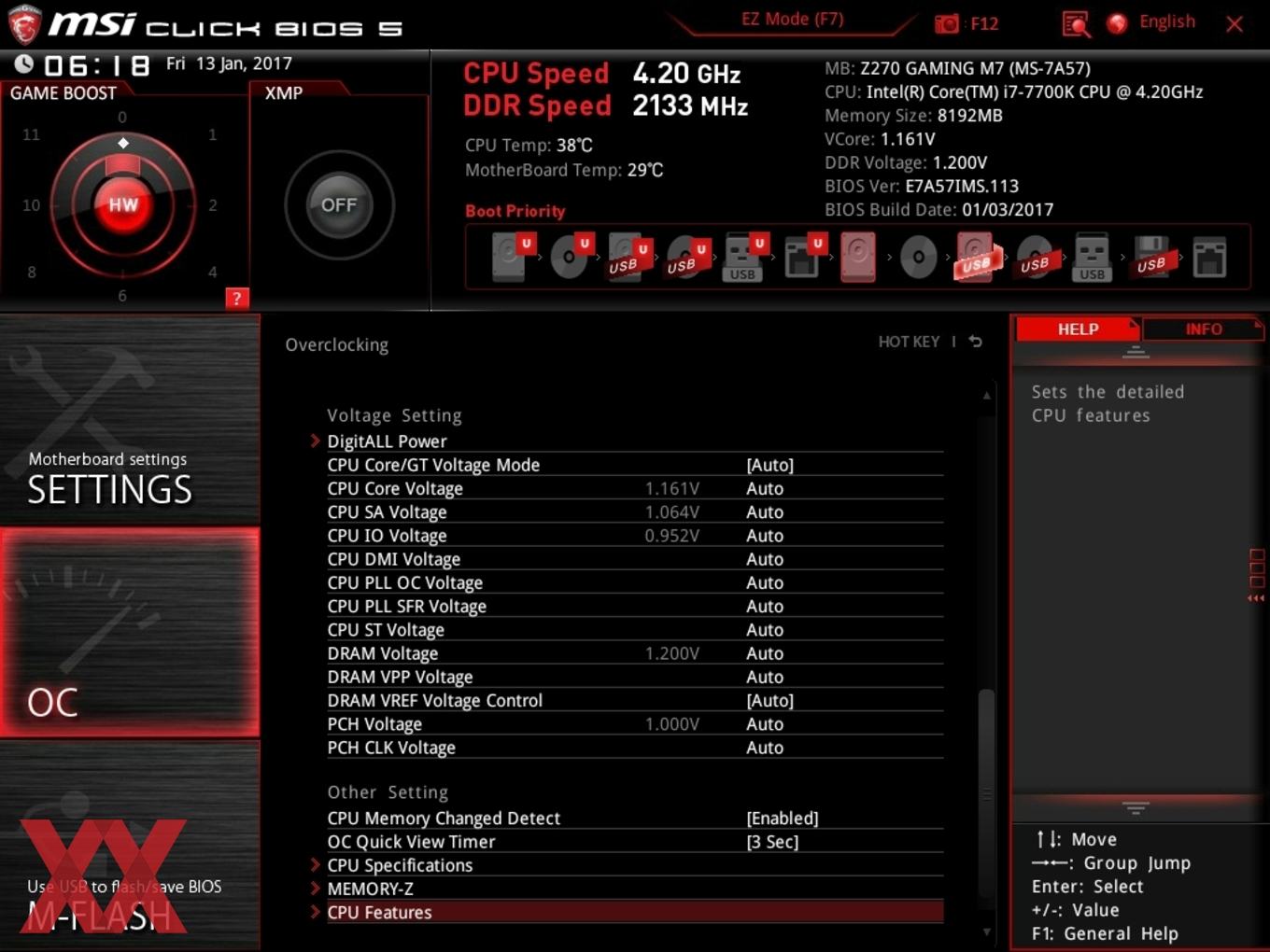Open DRAM VREF Voltage Control [Auto] dropdown
1270x952 pixels.
coord(770,700)
